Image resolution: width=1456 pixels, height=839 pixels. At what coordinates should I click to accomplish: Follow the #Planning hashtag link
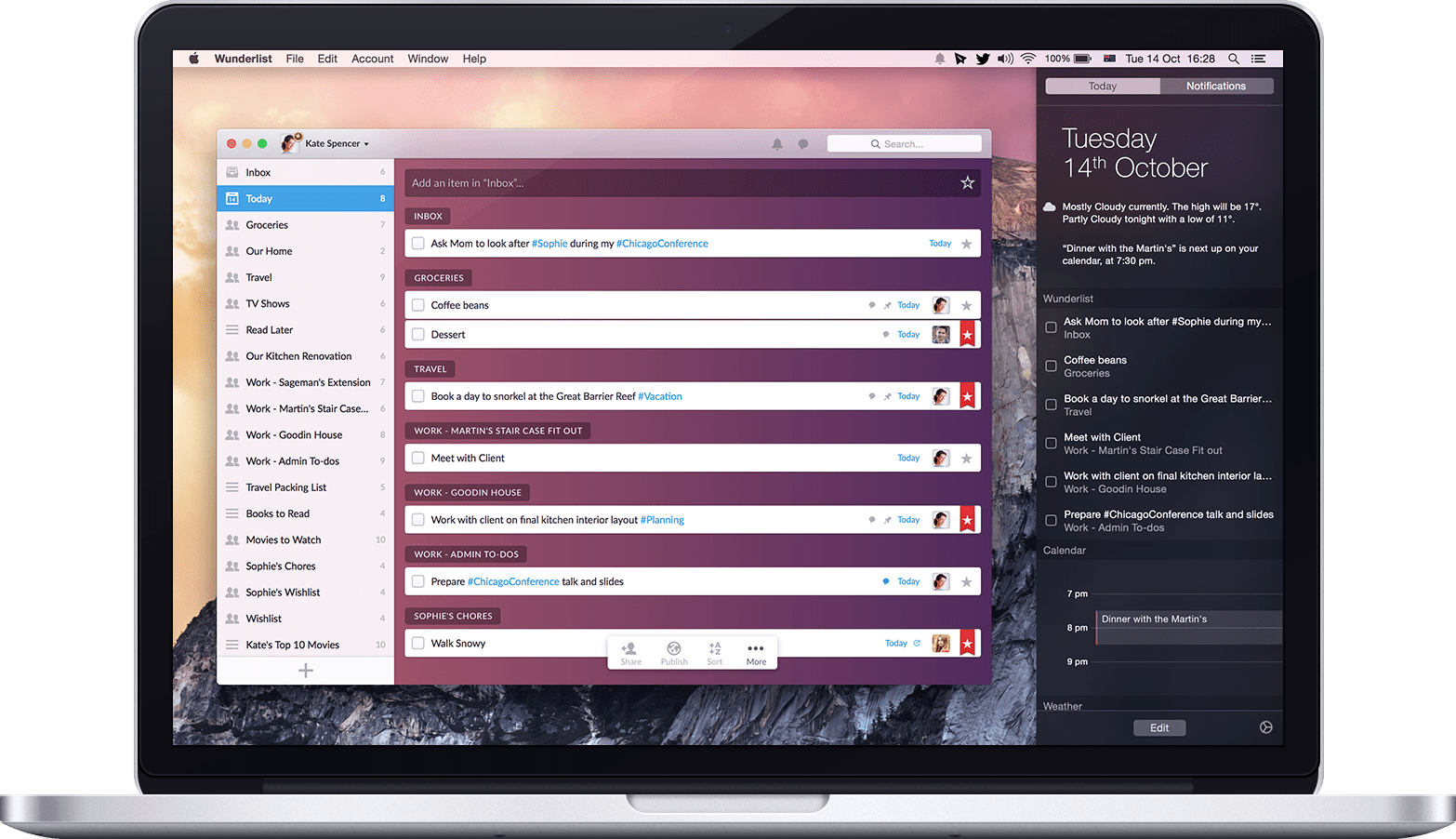pos(662,520)
